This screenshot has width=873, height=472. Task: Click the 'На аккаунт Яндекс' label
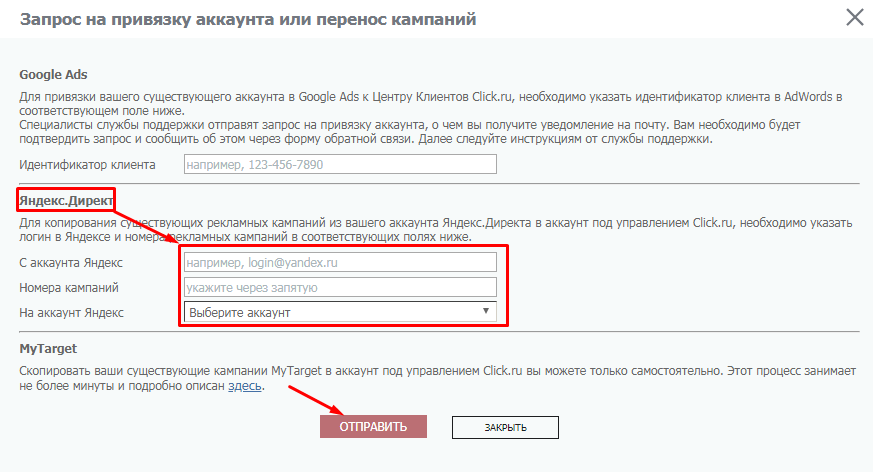click(72, 312)
